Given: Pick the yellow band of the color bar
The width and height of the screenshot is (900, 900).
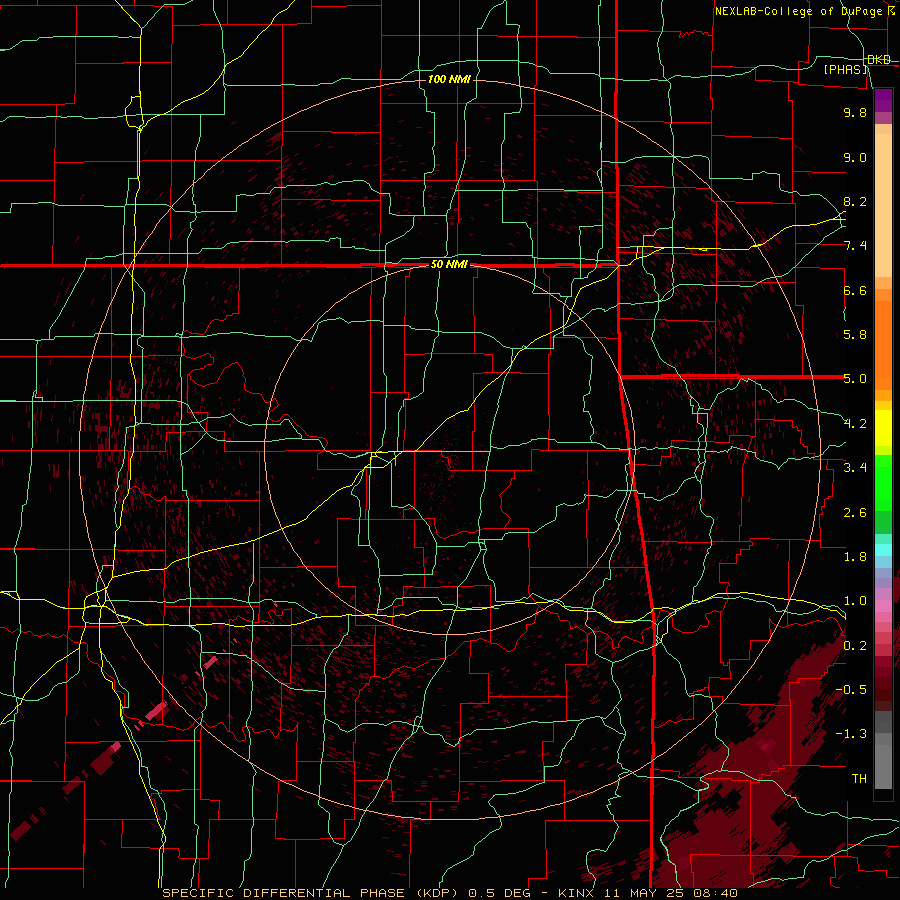Looking at the screenshot, I should click(x=883, y=428).
